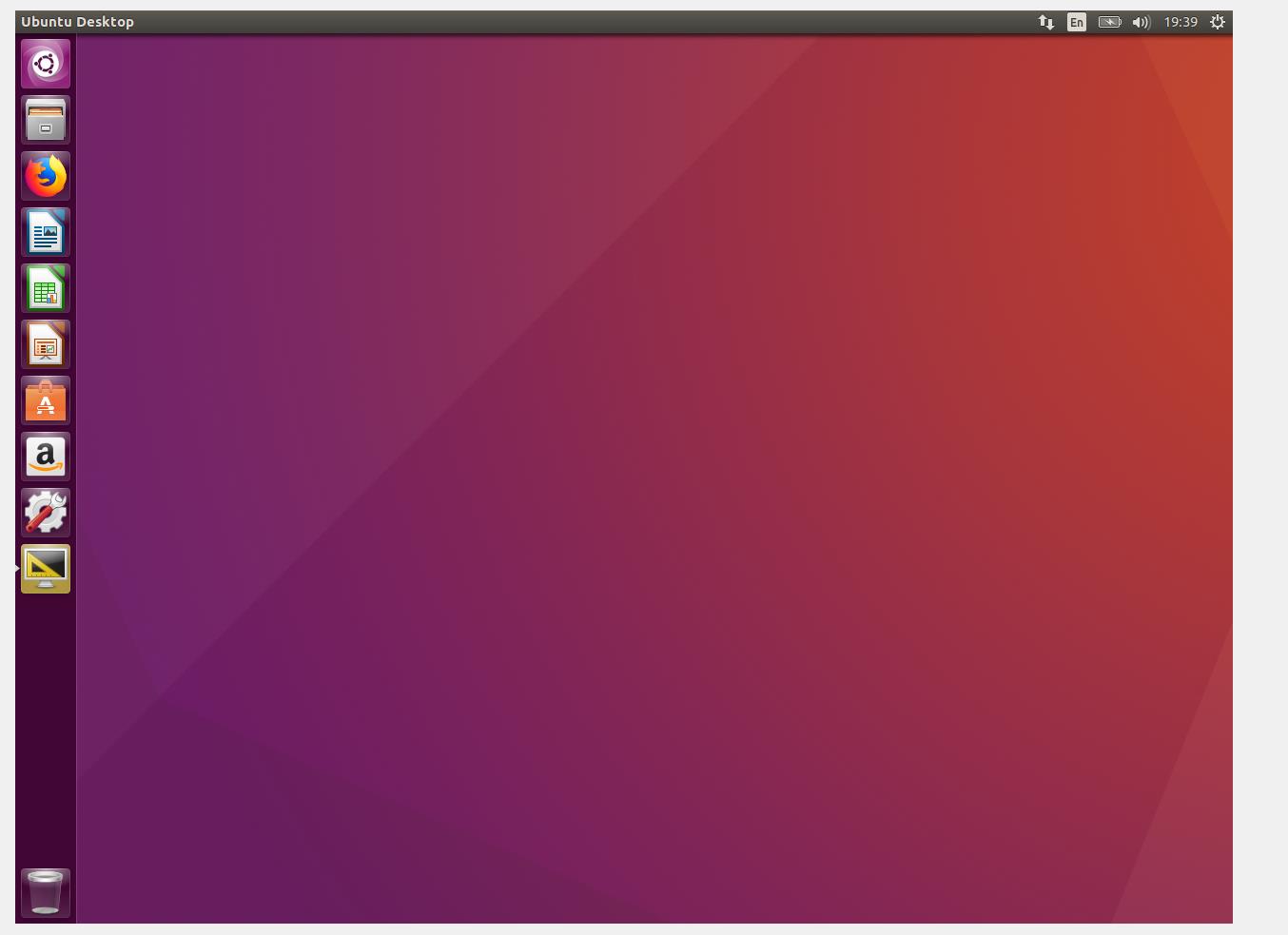Open the Files manager from launcher

tap(46, 120)
